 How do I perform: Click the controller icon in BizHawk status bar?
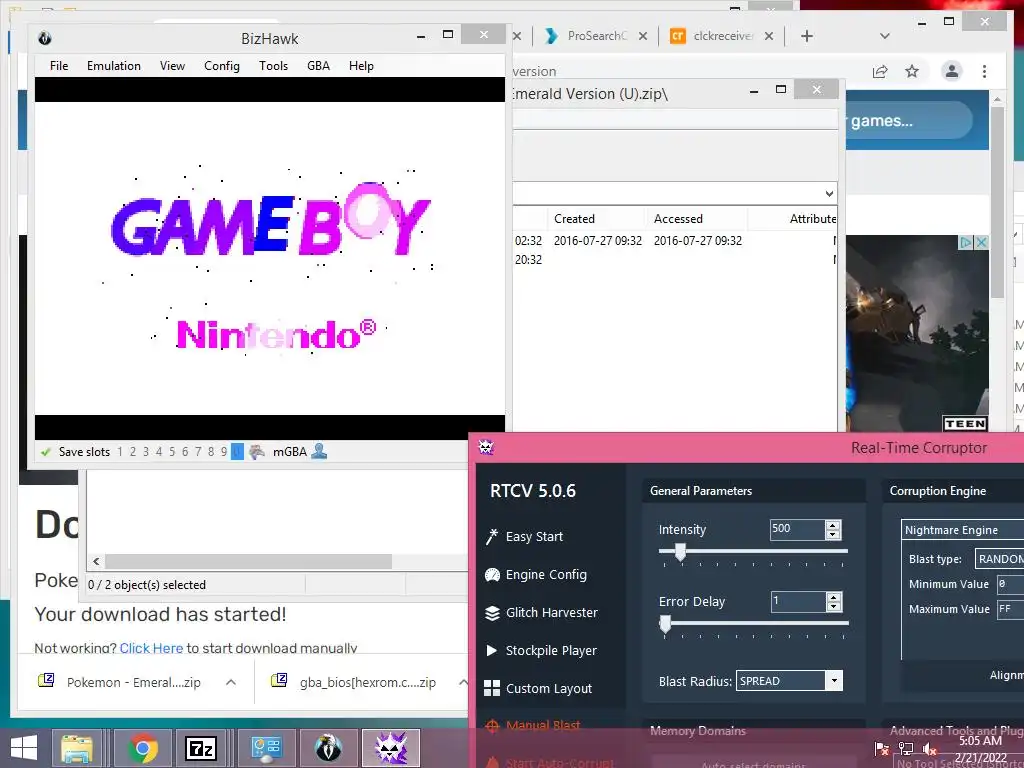tap(257, 451)
